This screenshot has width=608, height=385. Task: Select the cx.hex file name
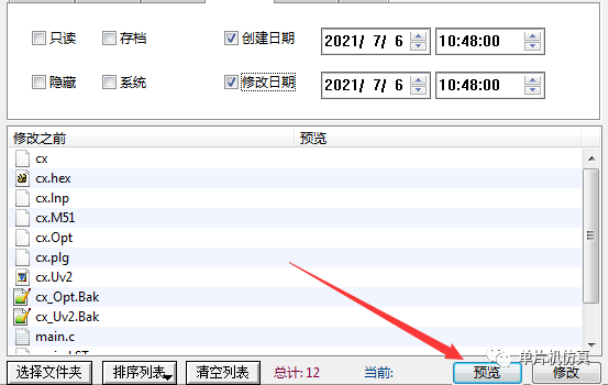[x=53, y=178]
